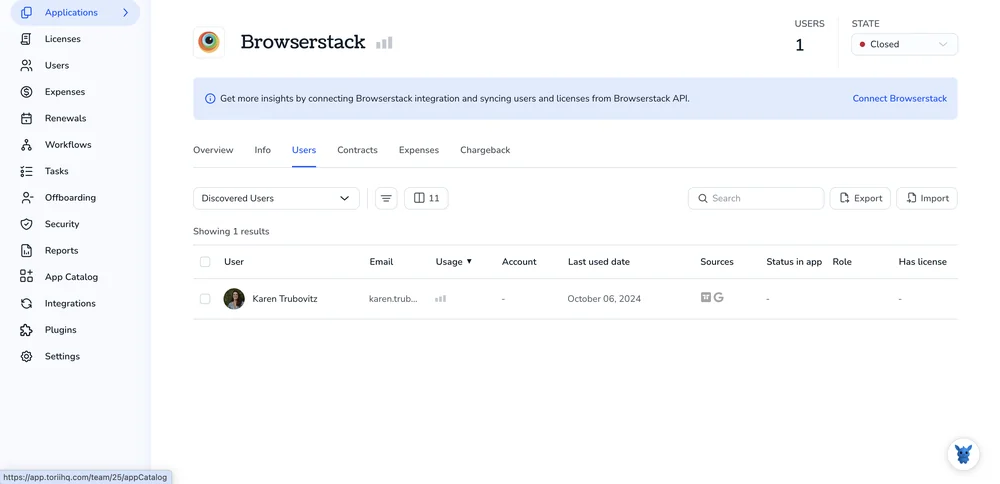The image size is (1000, 484).
Task: Switch to the Overview tab
Action: 213,150
